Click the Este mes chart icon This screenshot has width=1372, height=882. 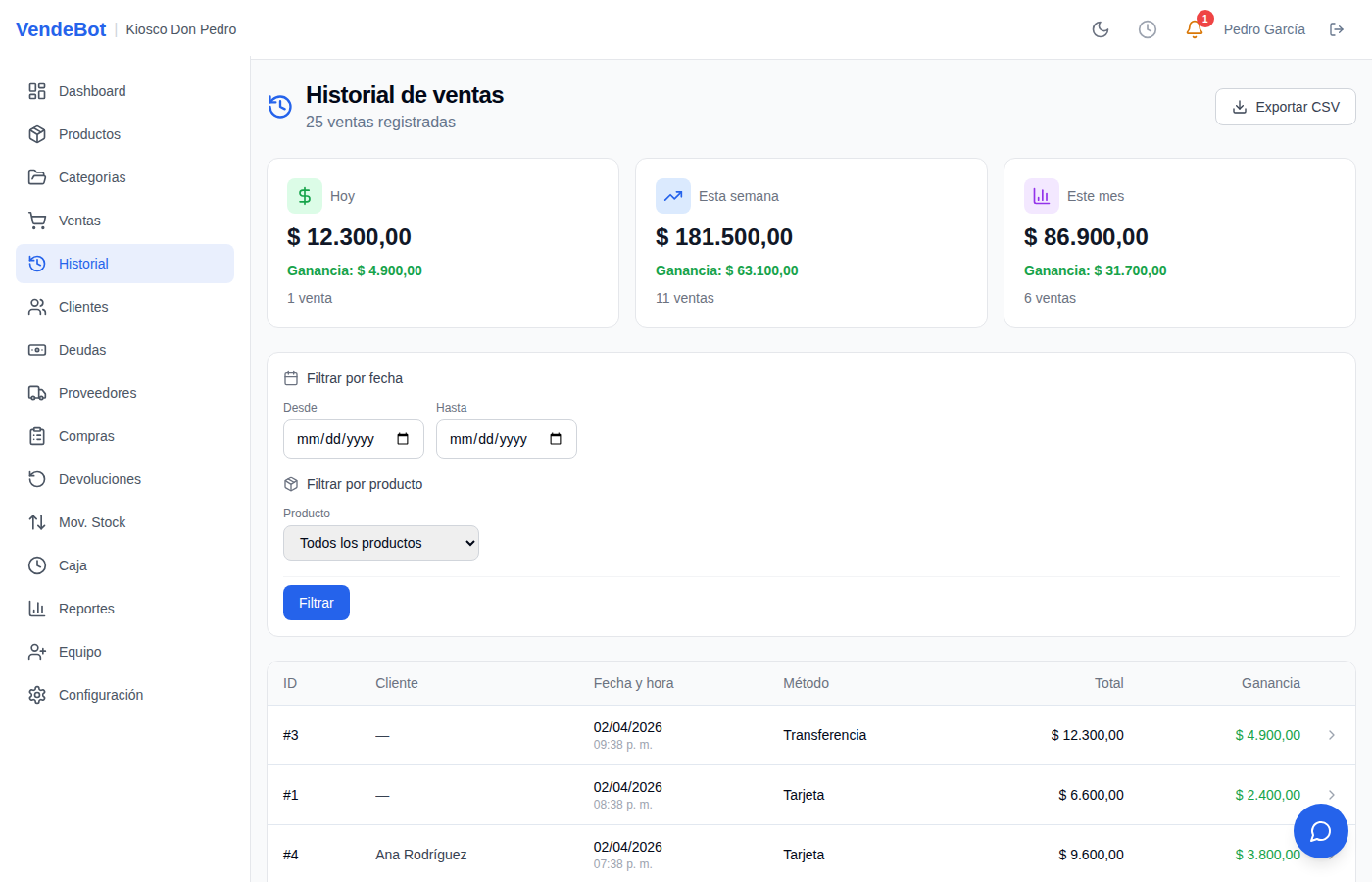[x=1042, y=196]
